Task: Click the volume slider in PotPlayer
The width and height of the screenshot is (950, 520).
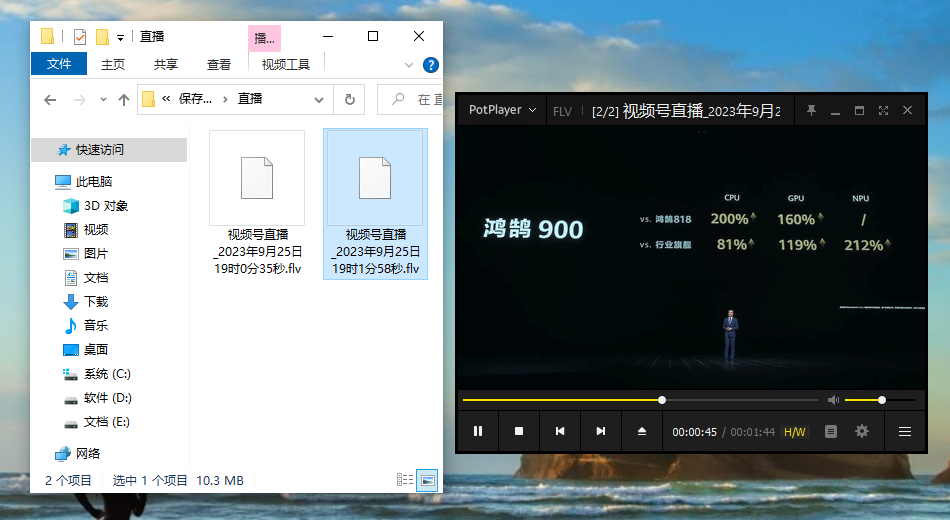Action: tap(880, 400)
